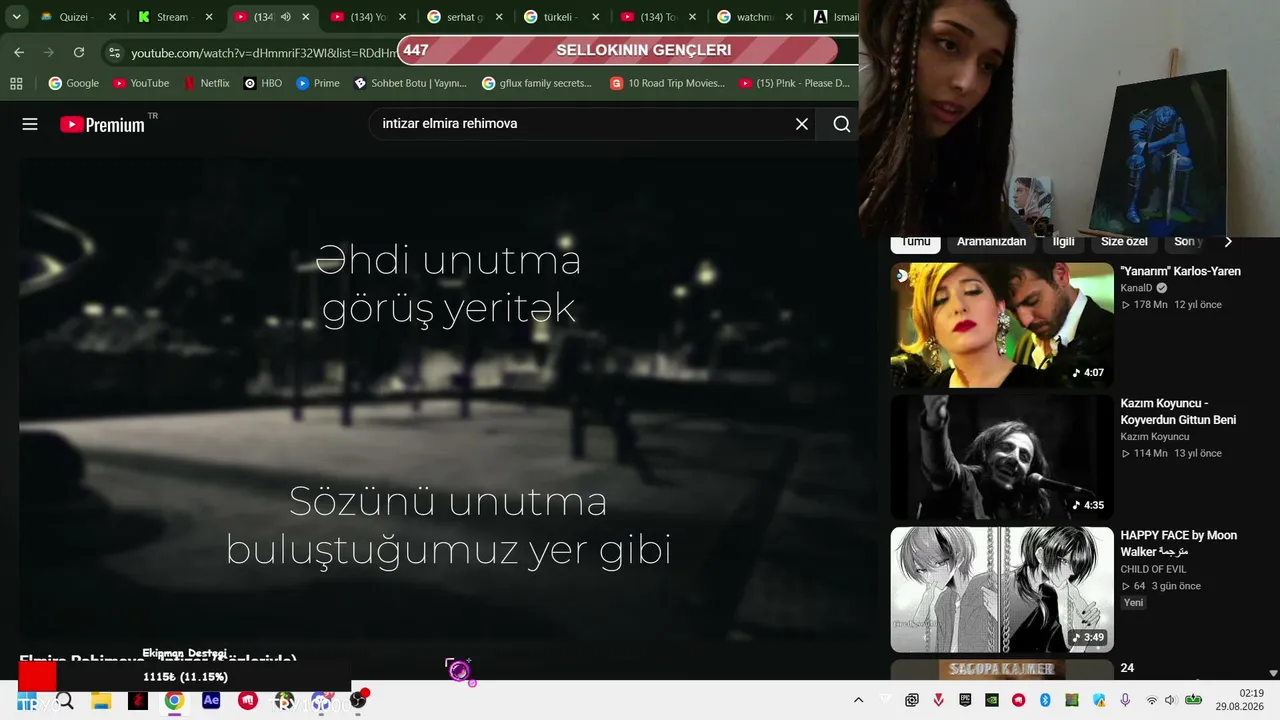This screenshot has height=720, width=1280.
Task: Open File Explorer from the taskbar
Action: tap(101, 701)
